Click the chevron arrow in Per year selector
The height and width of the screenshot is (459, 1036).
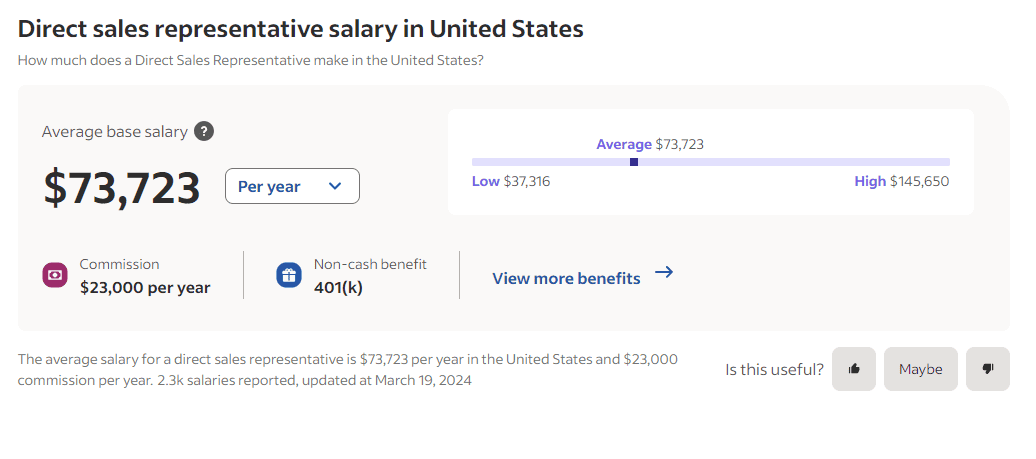coord(335,186)
